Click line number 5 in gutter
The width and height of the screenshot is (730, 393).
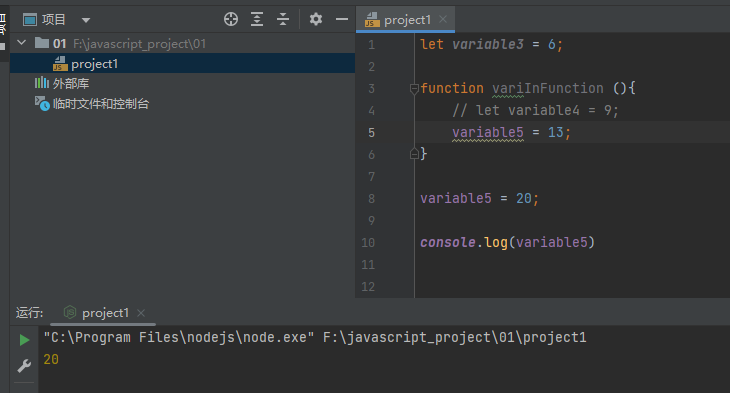pos(372,133)
